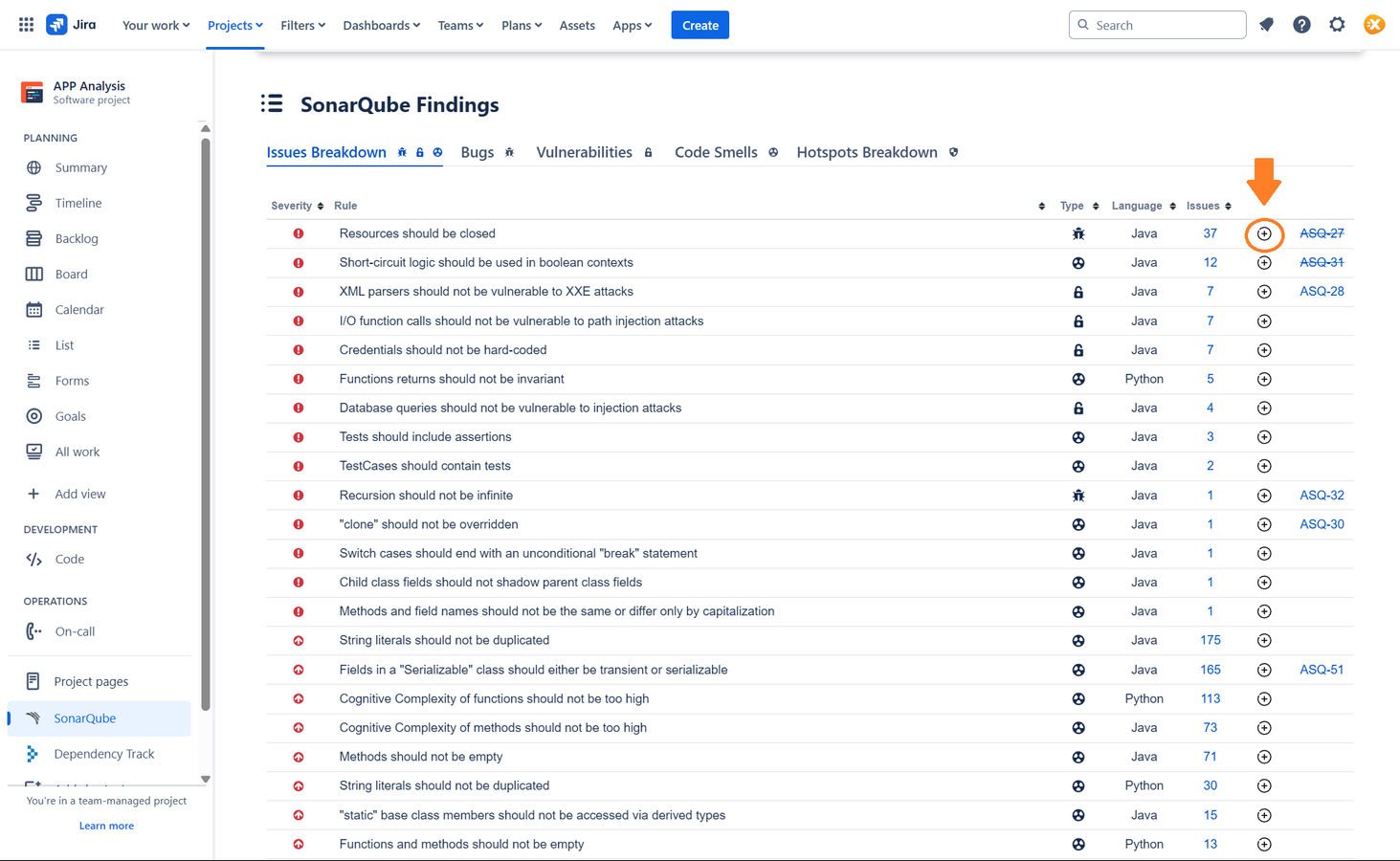This screenshot has height=861, width=1400.
Task: Click the code smell icon in Short-circuit logic row
Action: [1078, 262]
